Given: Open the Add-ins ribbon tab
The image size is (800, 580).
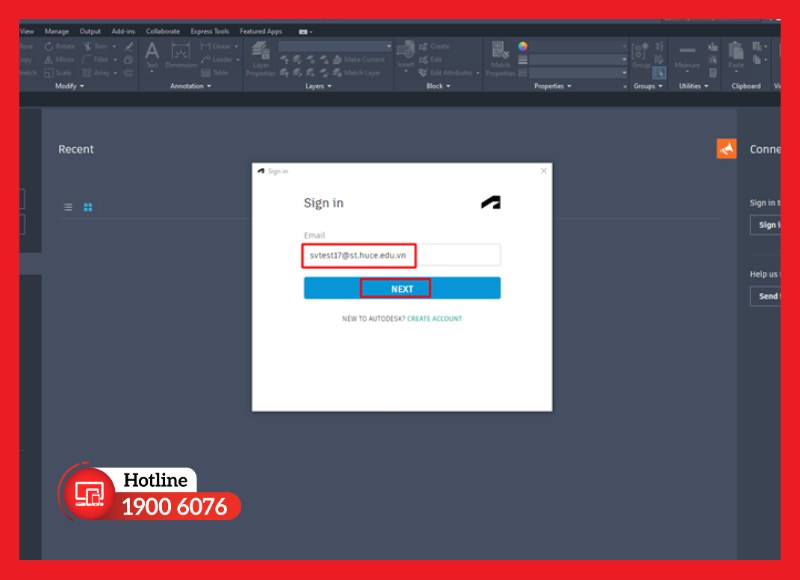Looking at the screenshot, I should pyautogui.click(x=123, y=32).
